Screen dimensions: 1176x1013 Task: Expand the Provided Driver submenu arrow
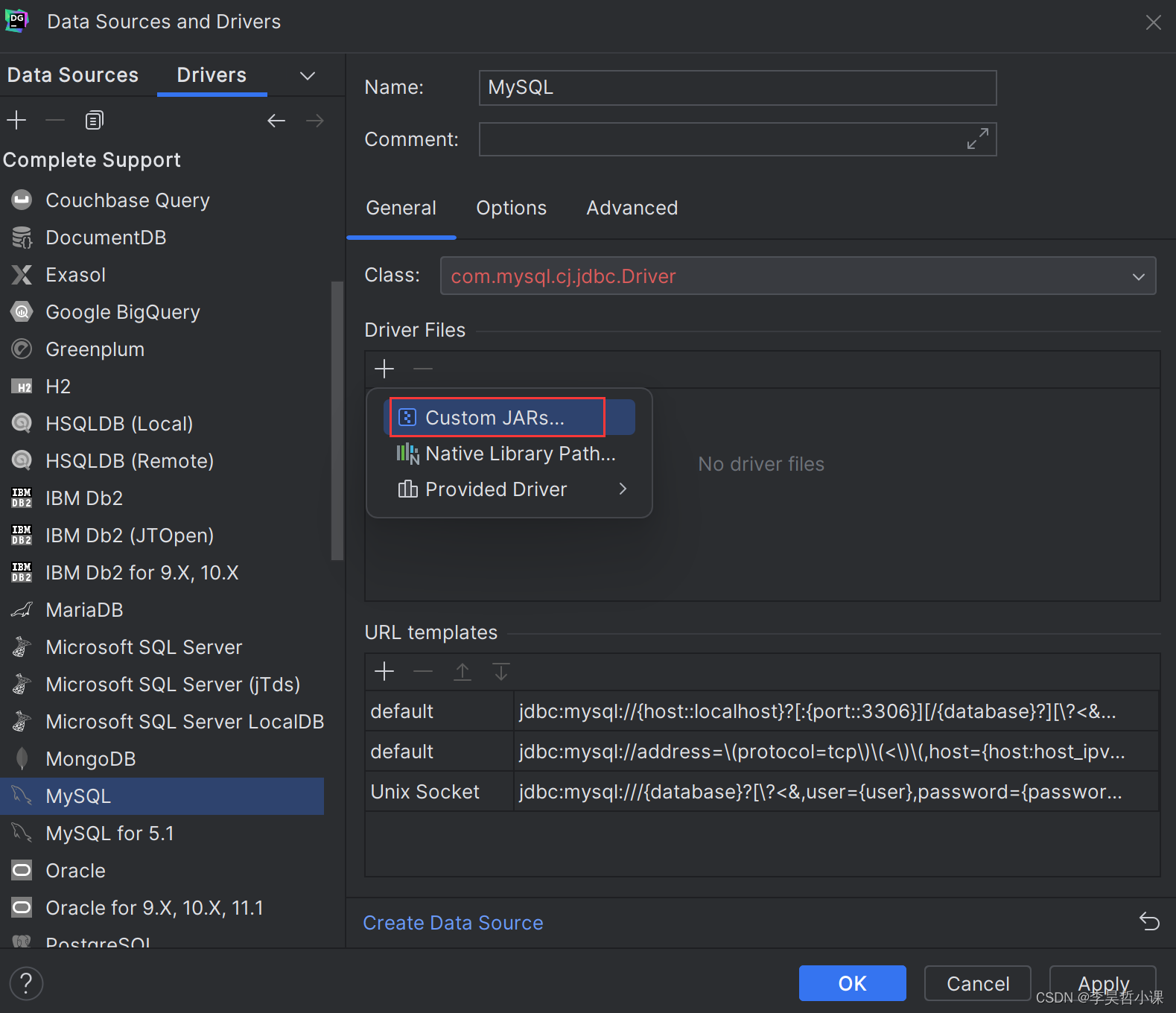pyautogui.click(x=623, y=489)
